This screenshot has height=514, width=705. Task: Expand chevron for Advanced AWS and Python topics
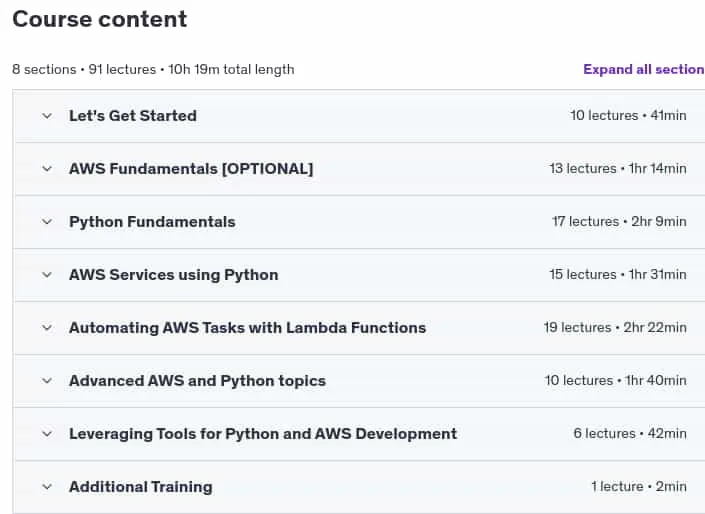click(47, 381)
